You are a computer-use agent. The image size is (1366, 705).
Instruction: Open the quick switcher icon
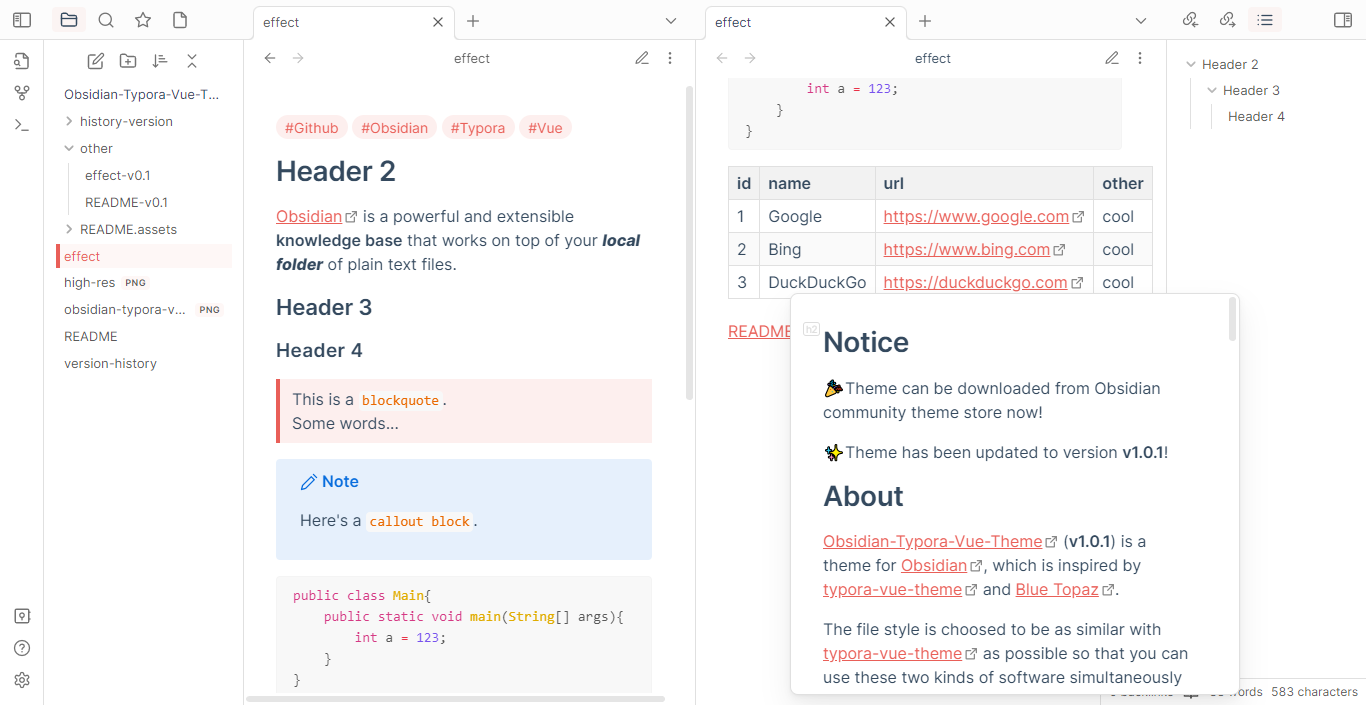(x=22, y=62)
